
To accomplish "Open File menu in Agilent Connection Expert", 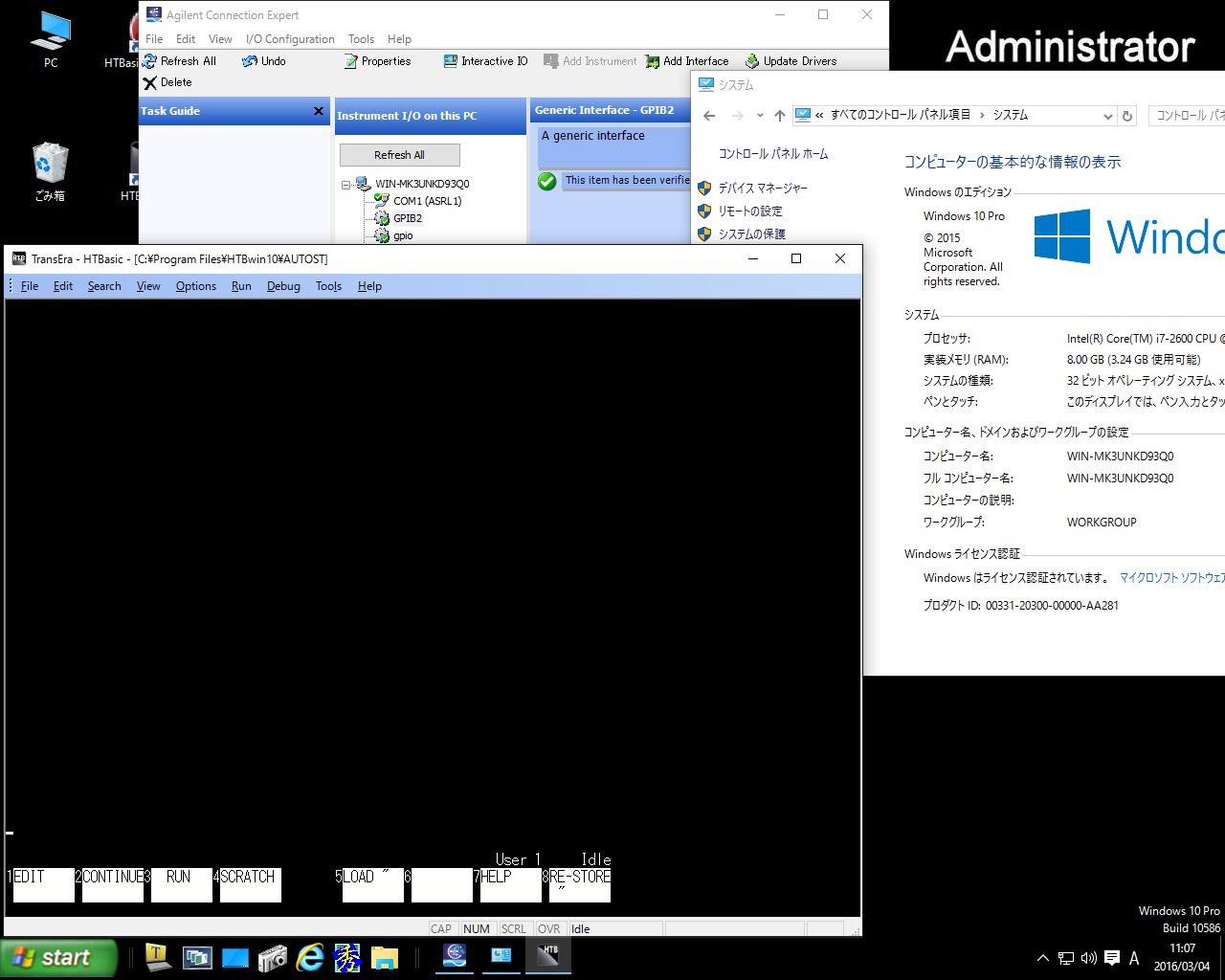I will click(154, 39).
